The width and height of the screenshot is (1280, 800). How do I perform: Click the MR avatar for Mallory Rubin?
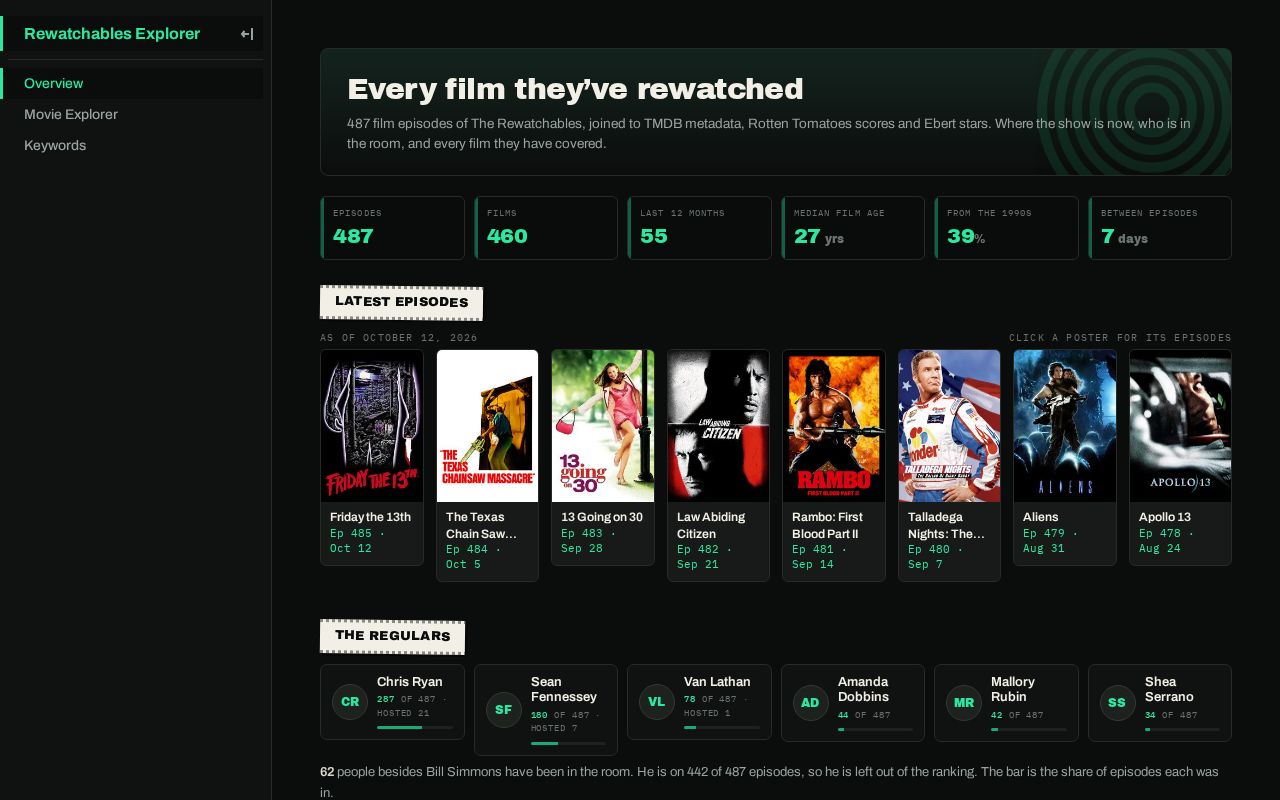(x=964, y=702)
